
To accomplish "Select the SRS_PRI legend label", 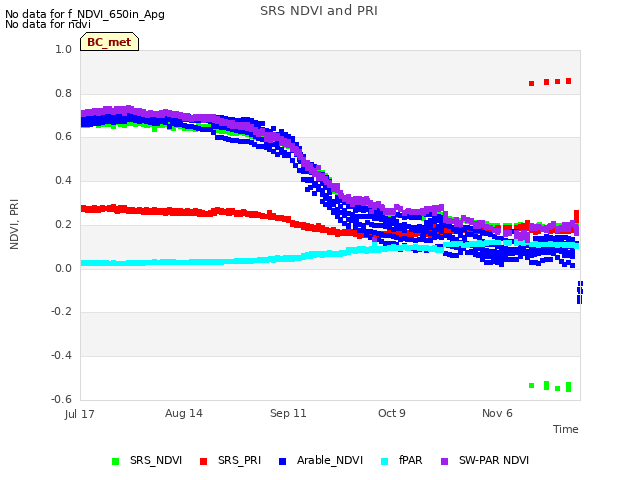I will (239, 460).
